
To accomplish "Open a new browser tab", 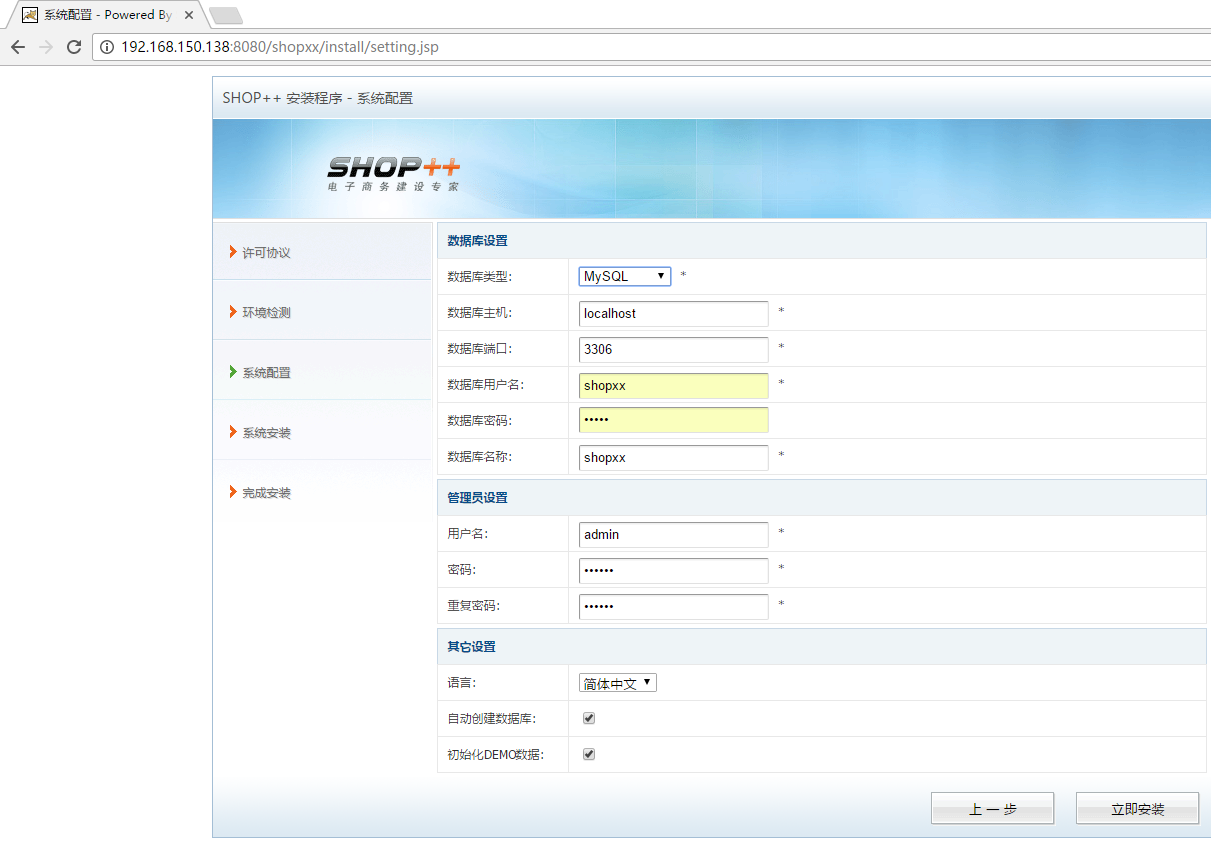I will 226,15.
